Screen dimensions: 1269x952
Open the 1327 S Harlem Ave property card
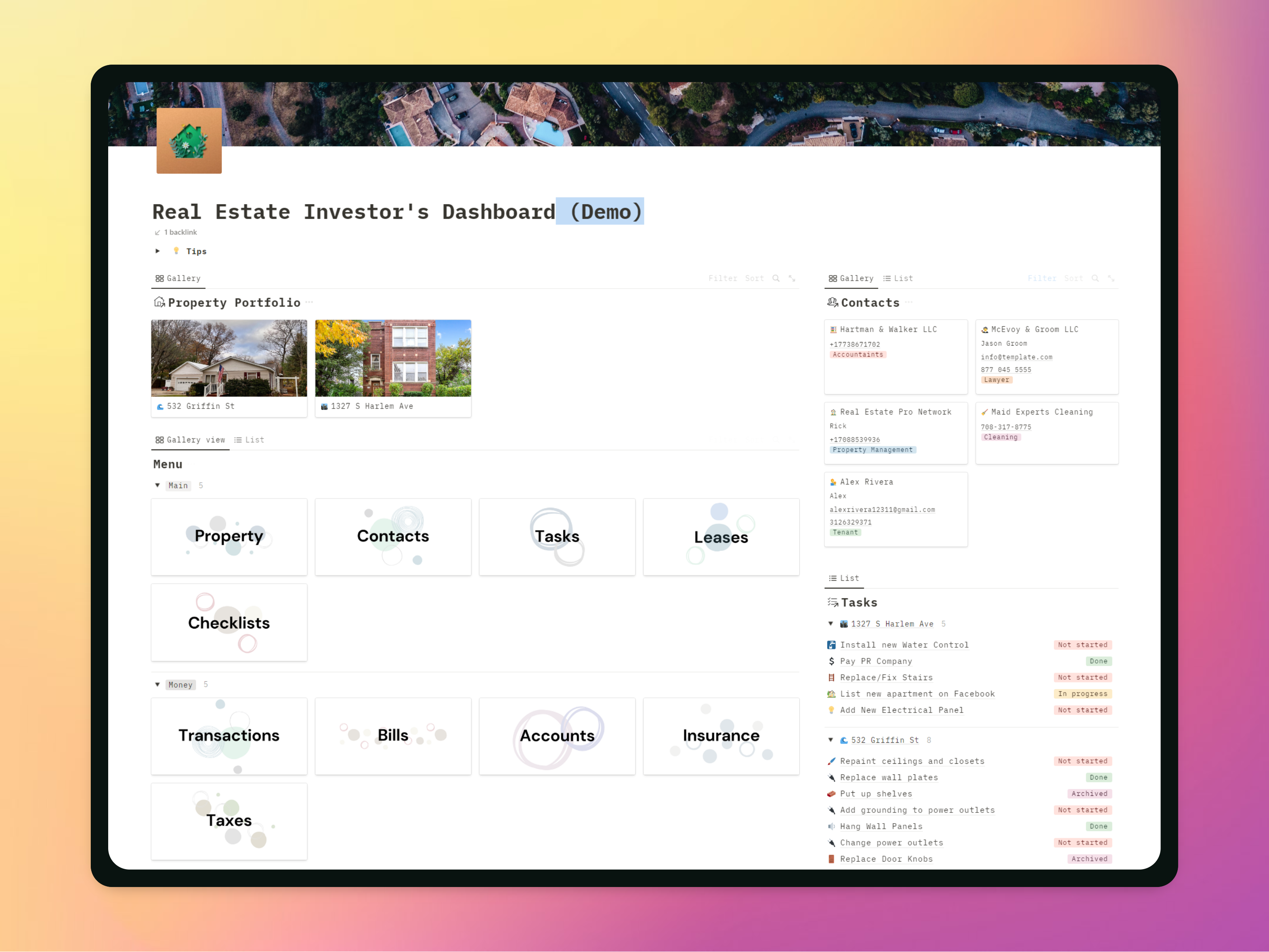[393, 369]
